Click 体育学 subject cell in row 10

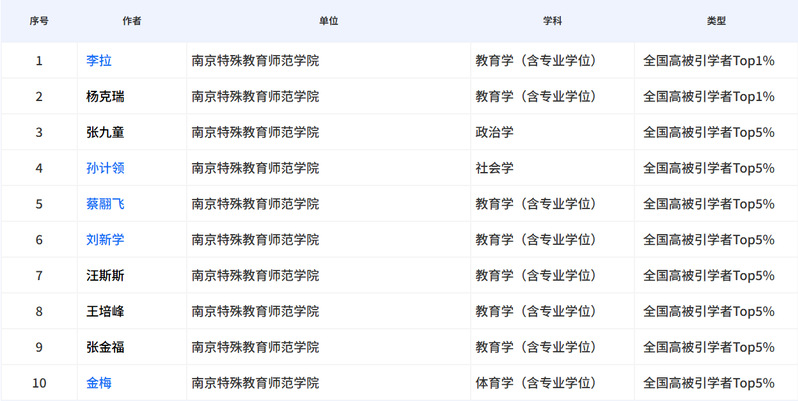535,383
